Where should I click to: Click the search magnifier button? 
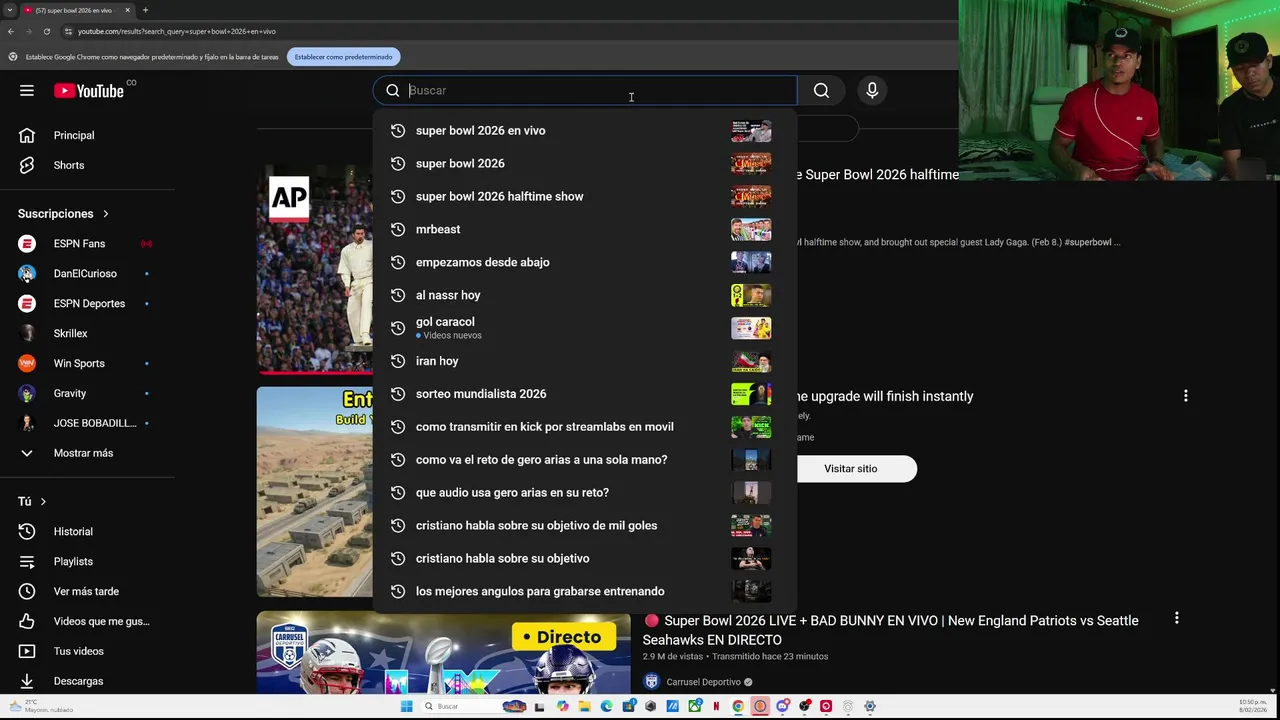tap(821, 90)
